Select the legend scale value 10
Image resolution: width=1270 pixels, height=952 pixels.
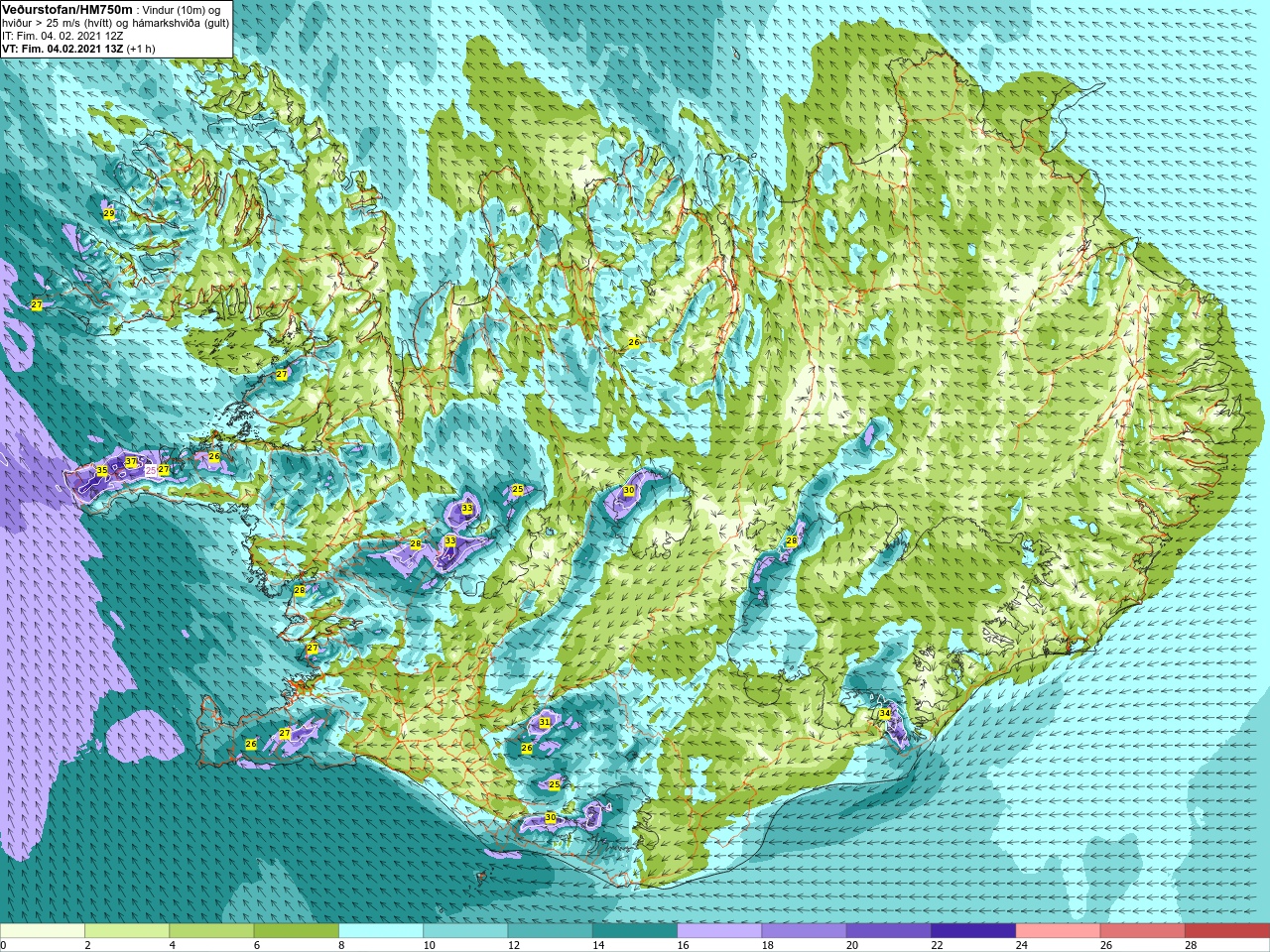430,945
